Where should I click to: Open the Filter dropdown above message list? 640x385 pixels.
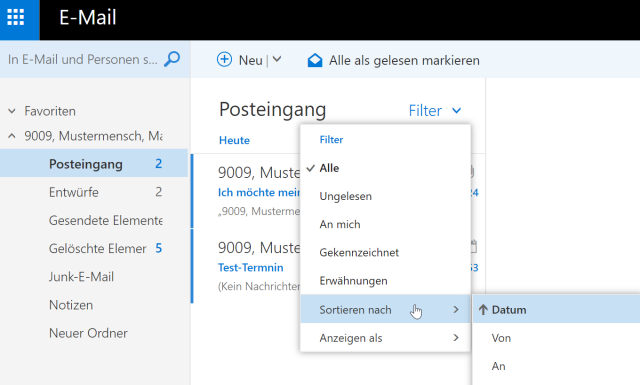tap(435, 111)
